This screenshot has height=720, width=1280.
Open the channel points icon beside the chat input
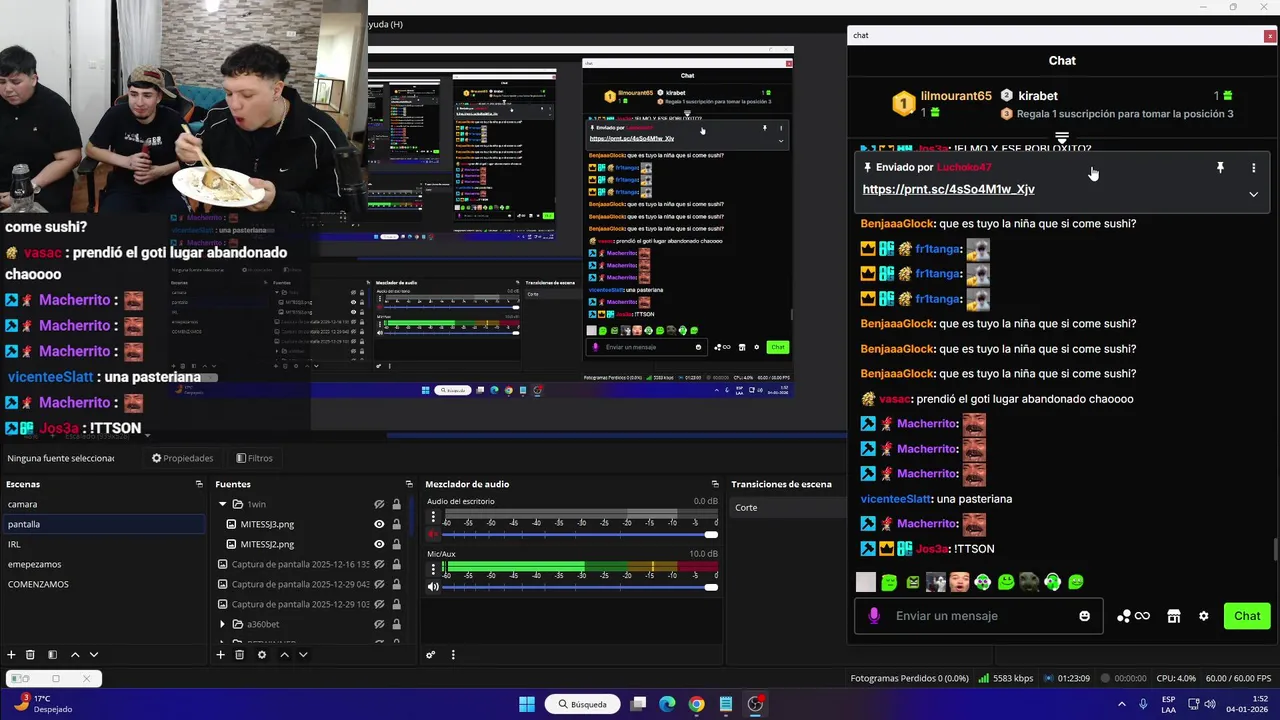pyautogui.click(x=1133, y=616)
